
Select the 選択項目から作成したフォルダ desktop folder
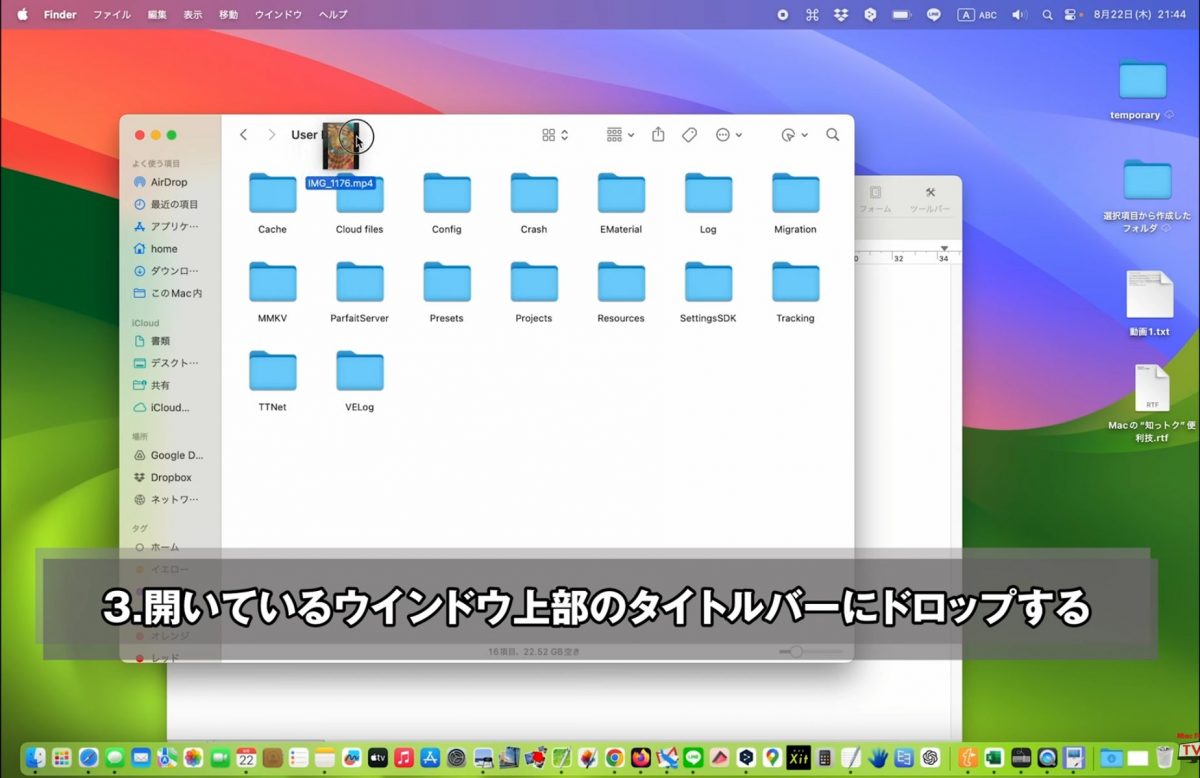coord(1147,195)
